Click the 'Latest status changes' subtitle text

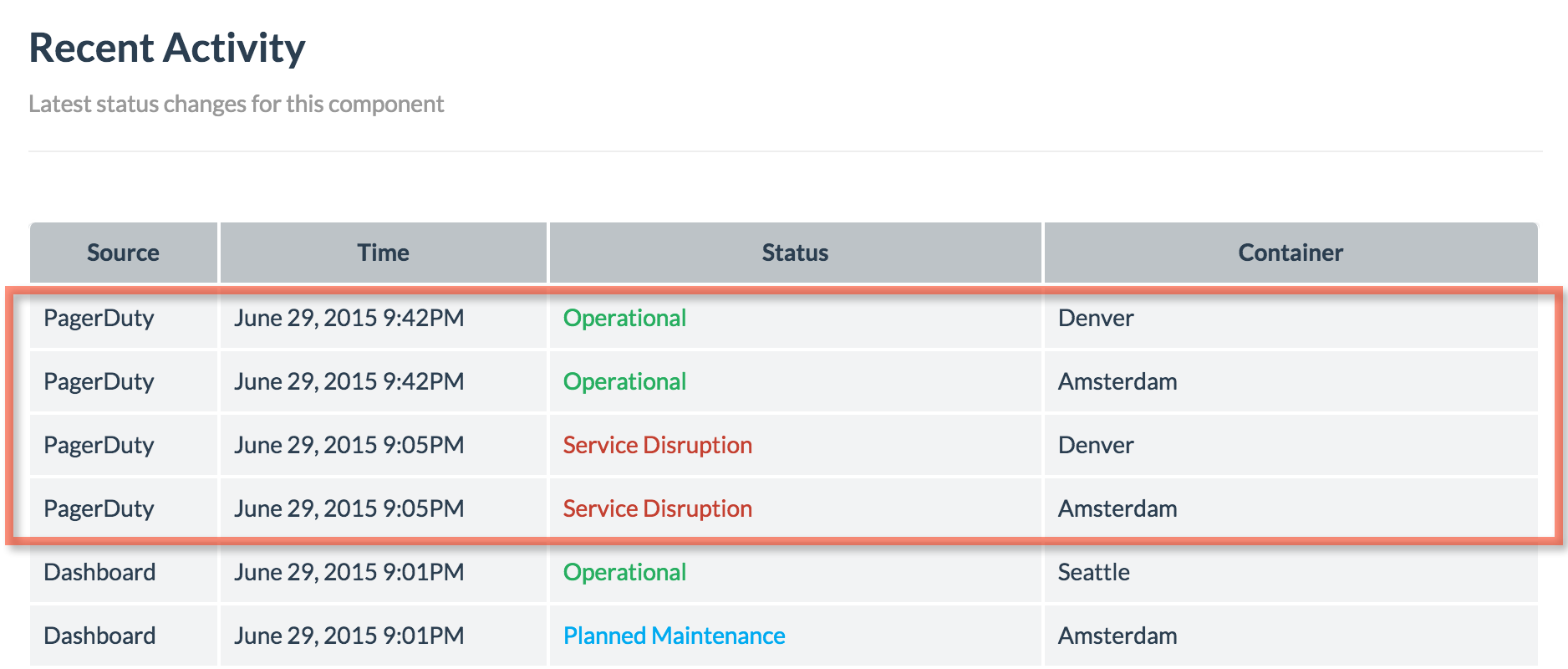(236, 104)
